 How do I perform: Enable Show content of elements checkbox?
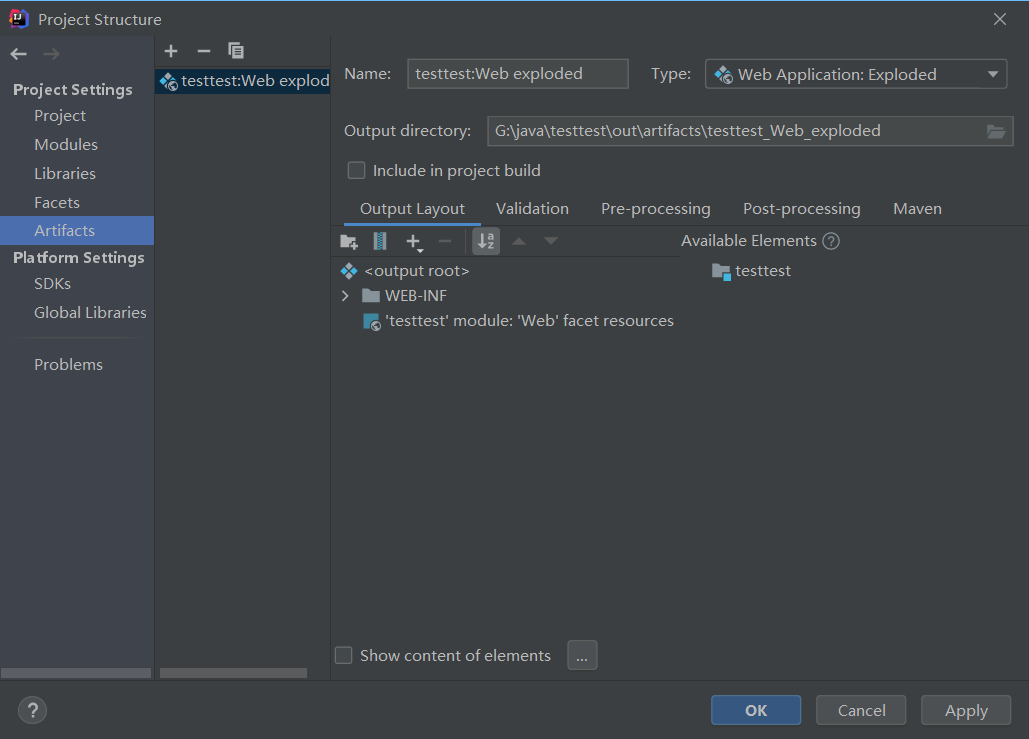coord(344,656)
